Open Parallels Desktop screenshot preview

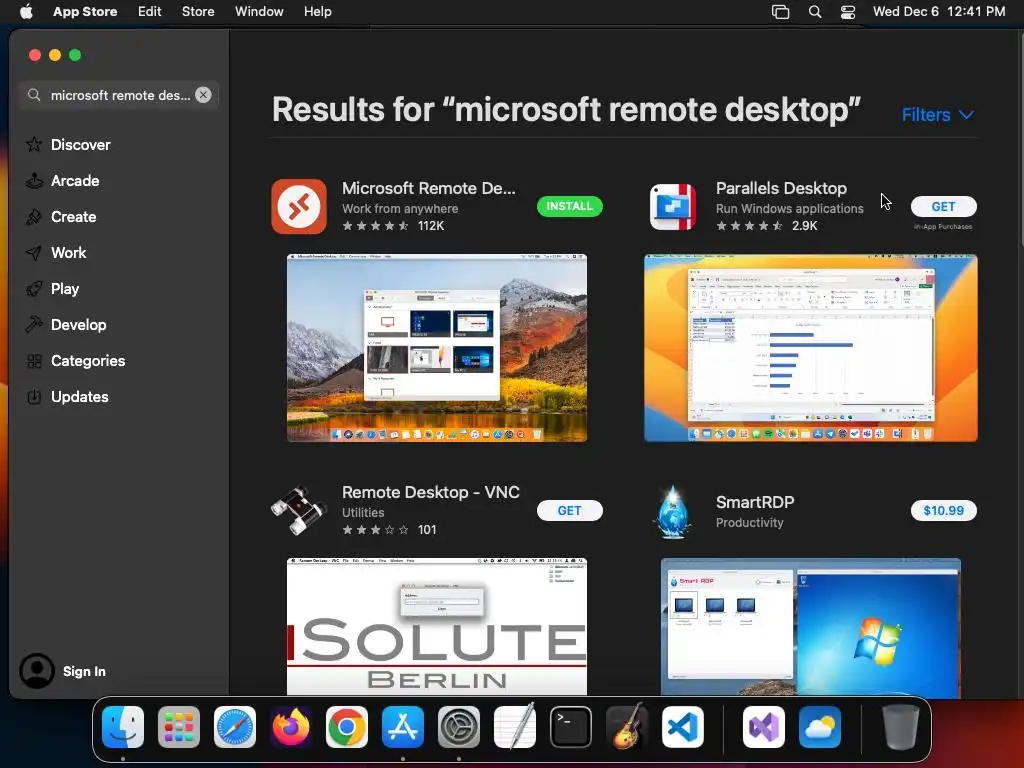pos(810,348)
